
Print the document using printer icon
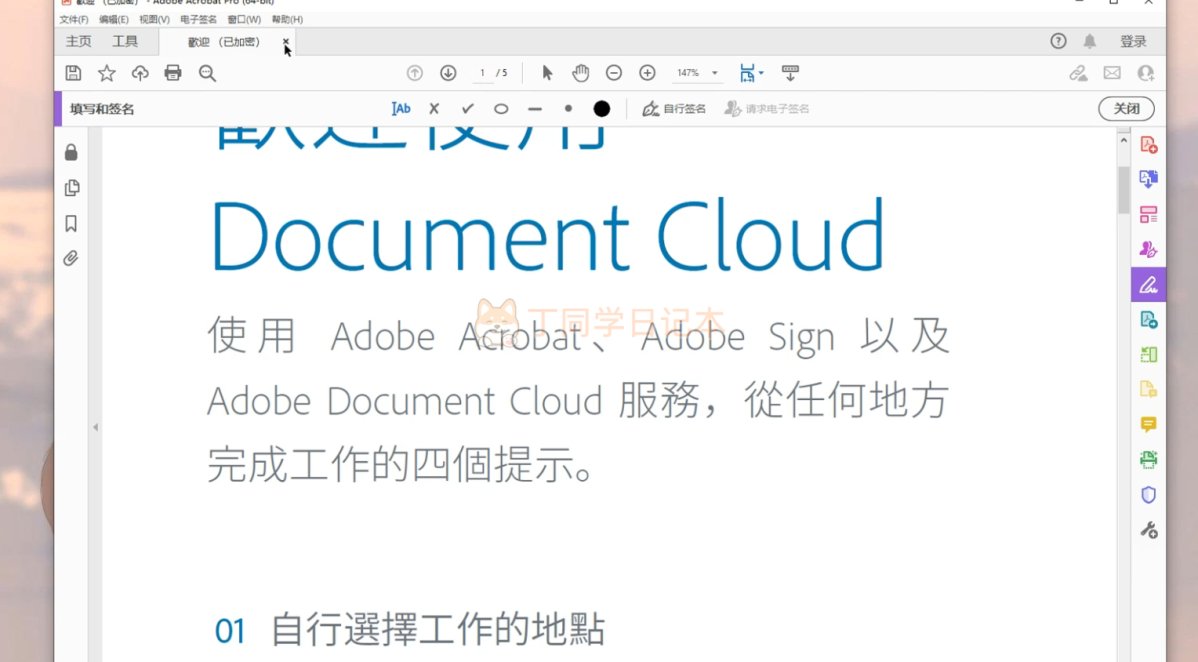point(173,73)
